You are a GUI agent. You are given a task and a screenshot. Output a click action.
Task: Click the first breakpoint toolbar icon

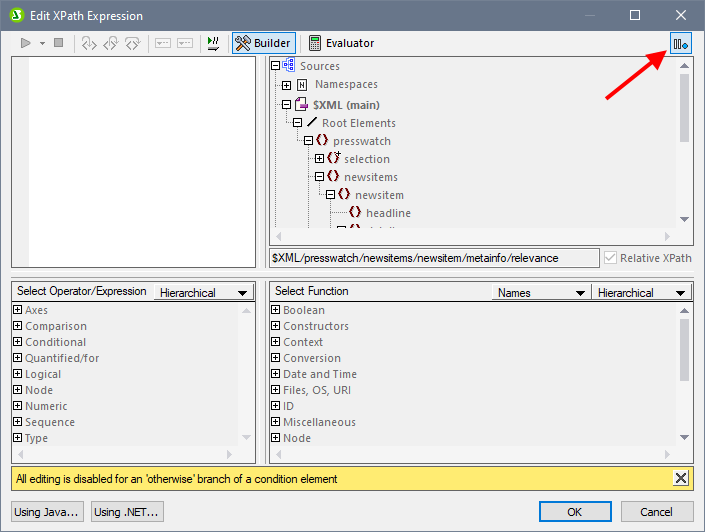pyautogui.click(x=163, y=43)
